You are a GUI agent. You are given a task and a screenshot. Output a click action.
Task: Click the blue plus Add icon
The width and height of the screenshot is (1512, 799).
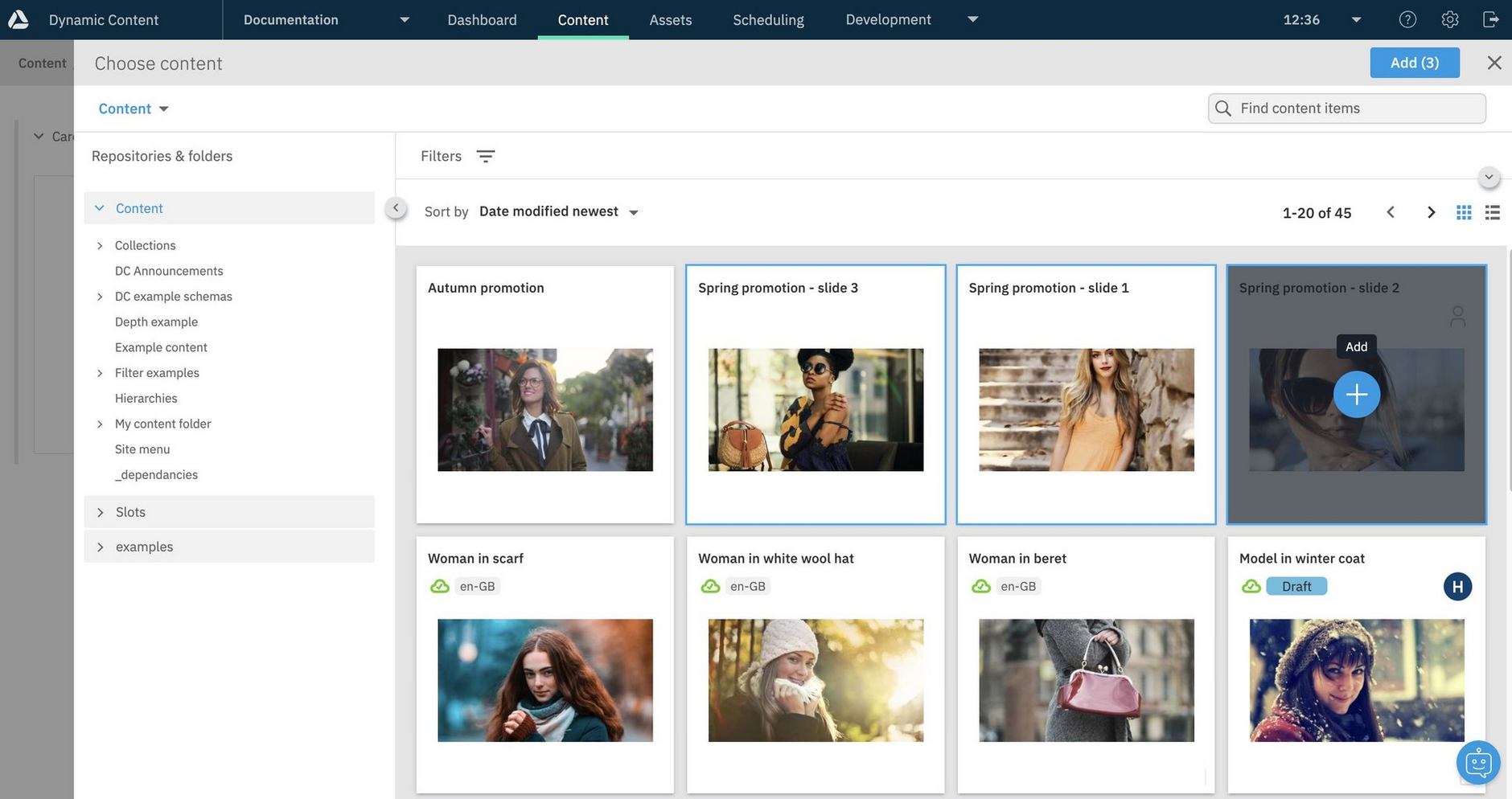coord(1357,395)
